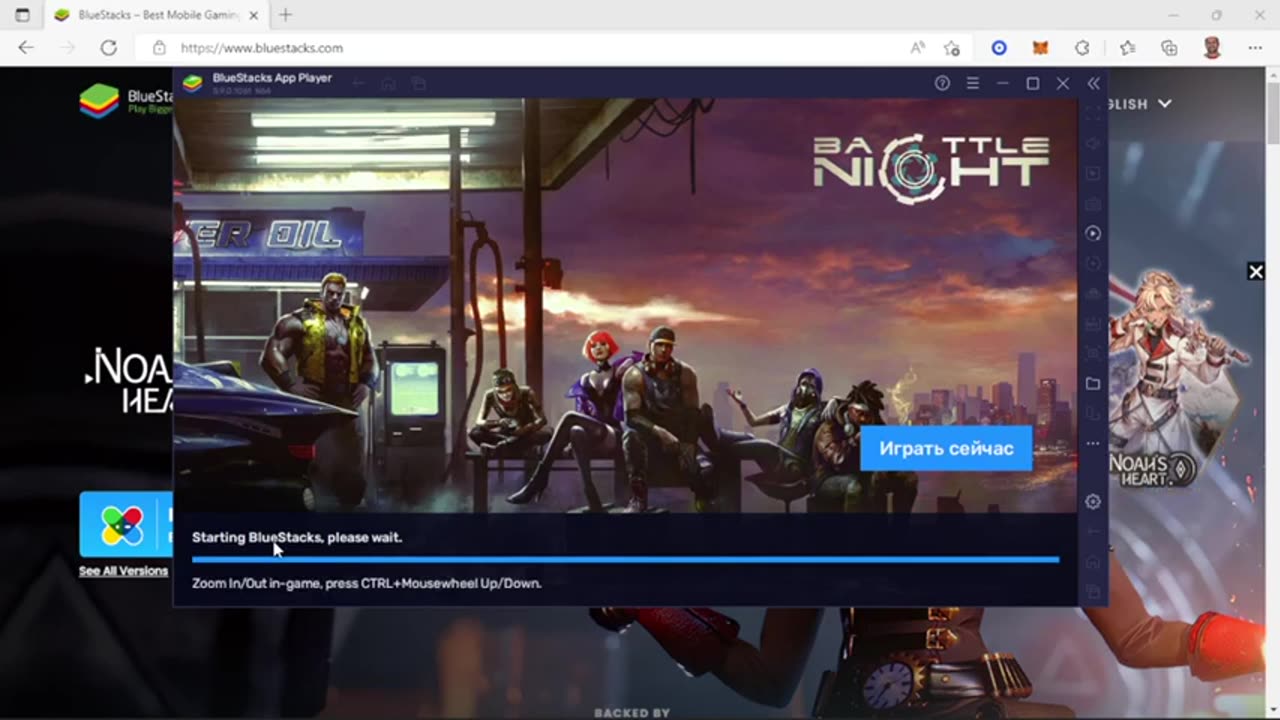Open BlueStacks help and support icon
Image resolution: width=1280 pixels, height=720 pixels.
942,83
